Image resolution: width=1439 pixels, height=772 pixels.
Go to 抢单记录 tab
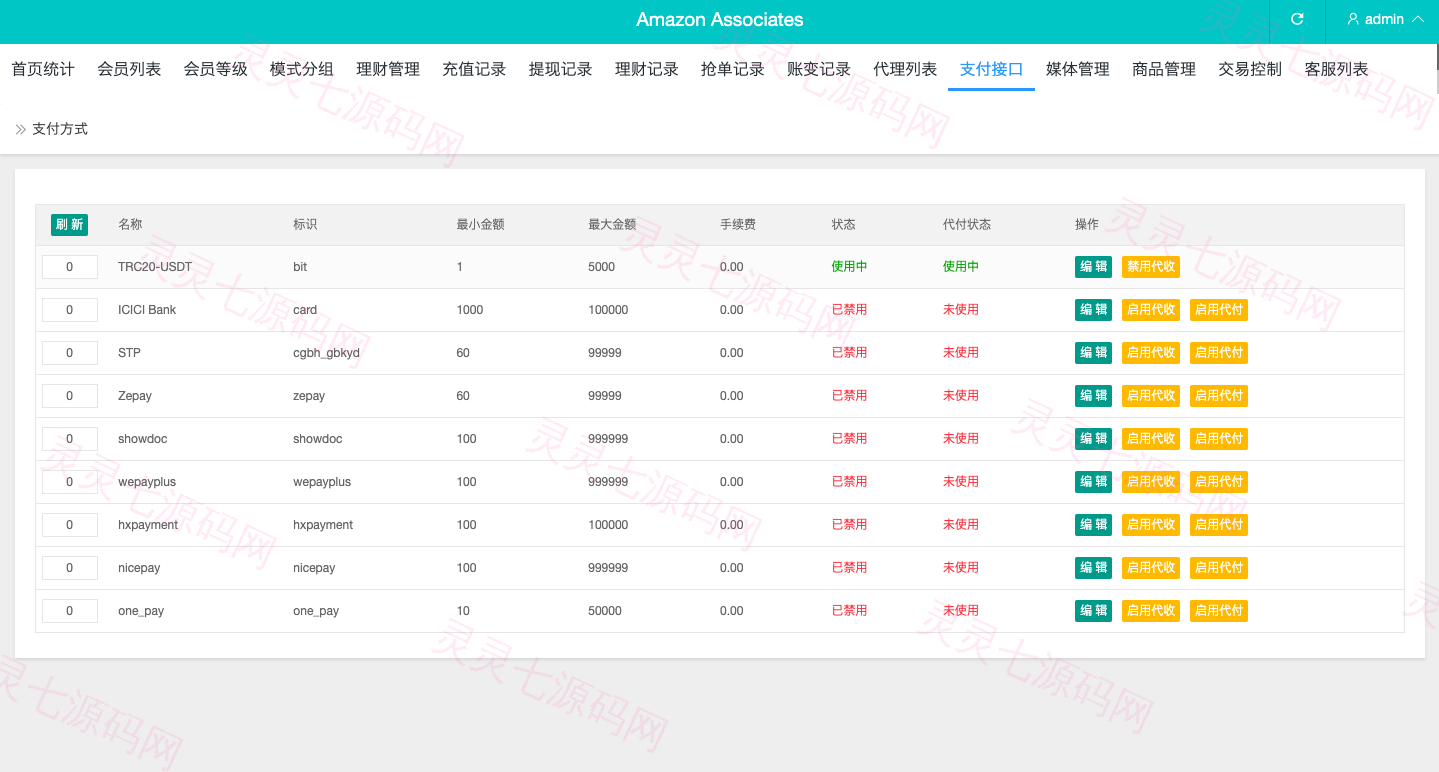[733, 69]
